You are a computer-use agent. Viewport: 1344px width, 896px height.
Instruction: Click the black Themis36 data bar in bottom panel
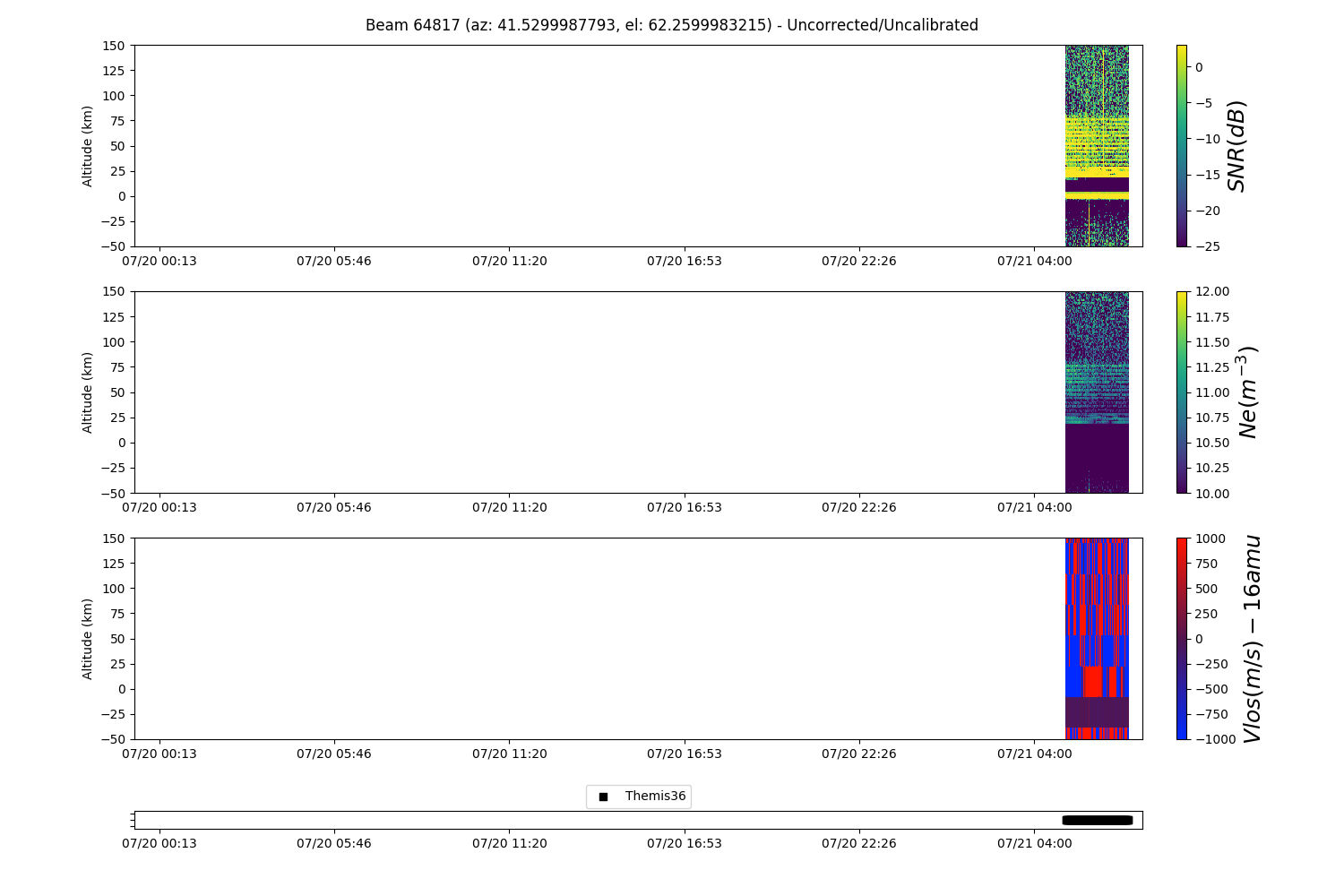[1098, 820]
